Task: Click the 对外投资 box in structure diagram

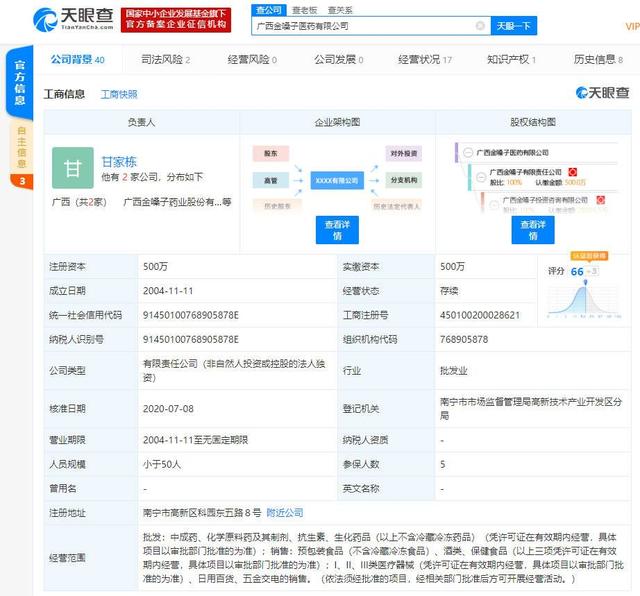Action: tap(404, 153)
